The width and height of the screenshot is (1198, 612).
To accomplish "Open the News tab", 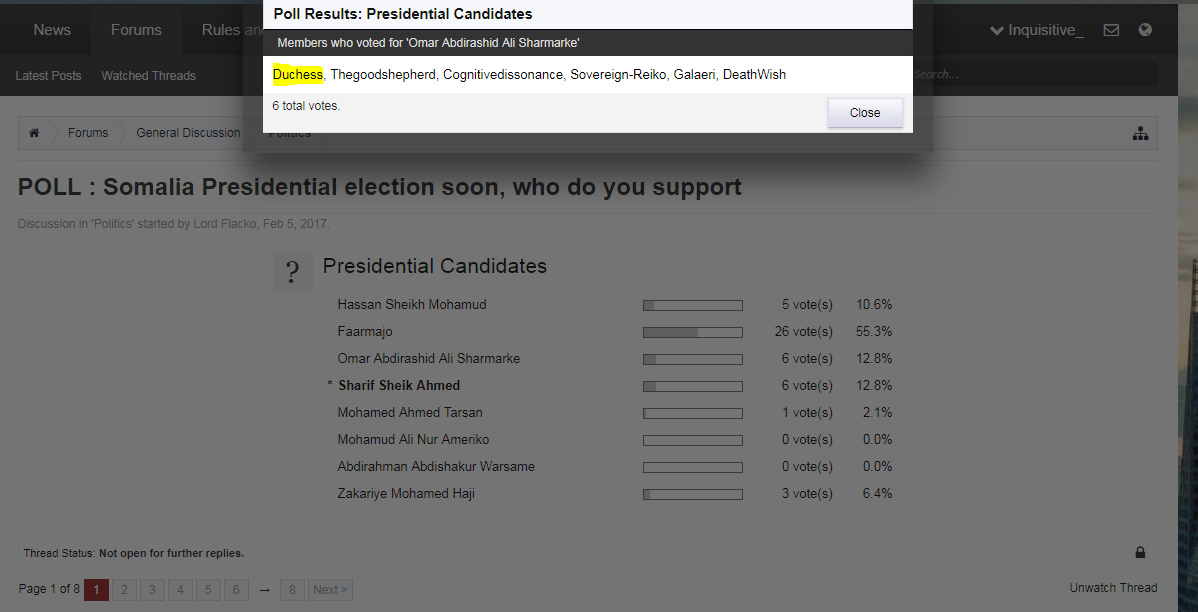I will click(x=52, y=30).
